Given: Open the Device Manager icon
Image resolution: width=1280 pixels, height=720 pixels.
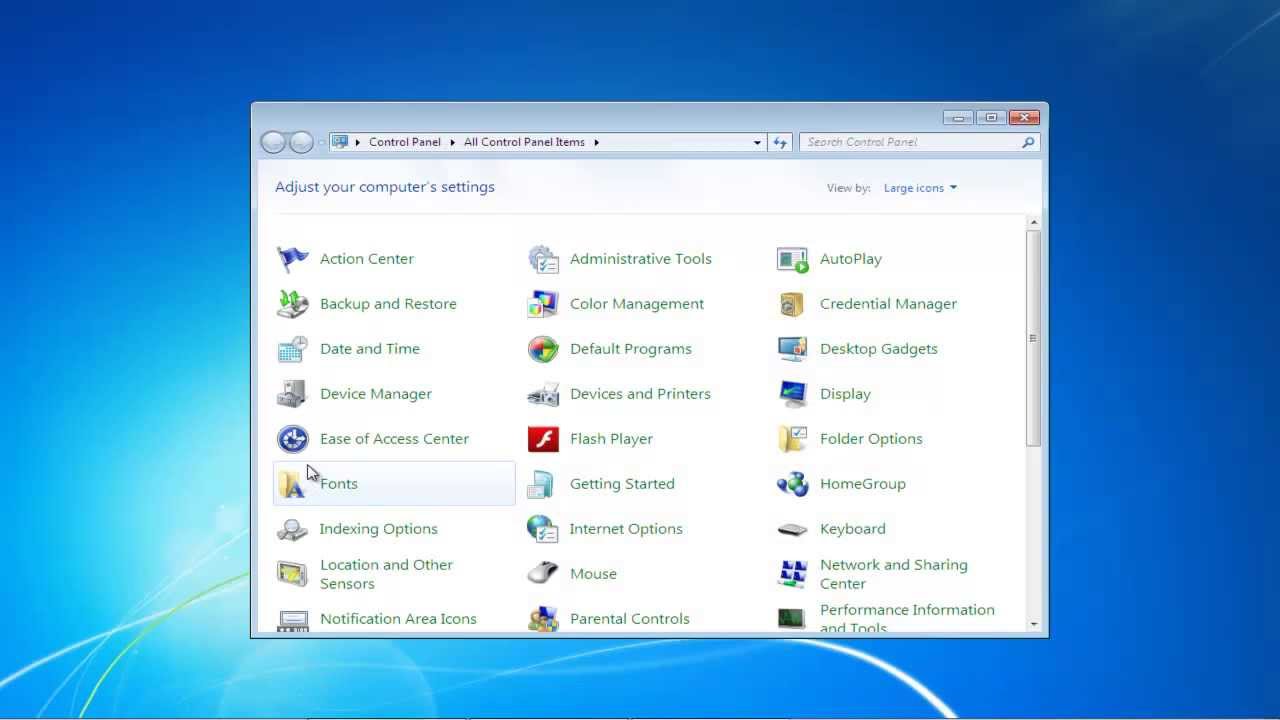Looking at the screenshot, I should pos(293,394).
